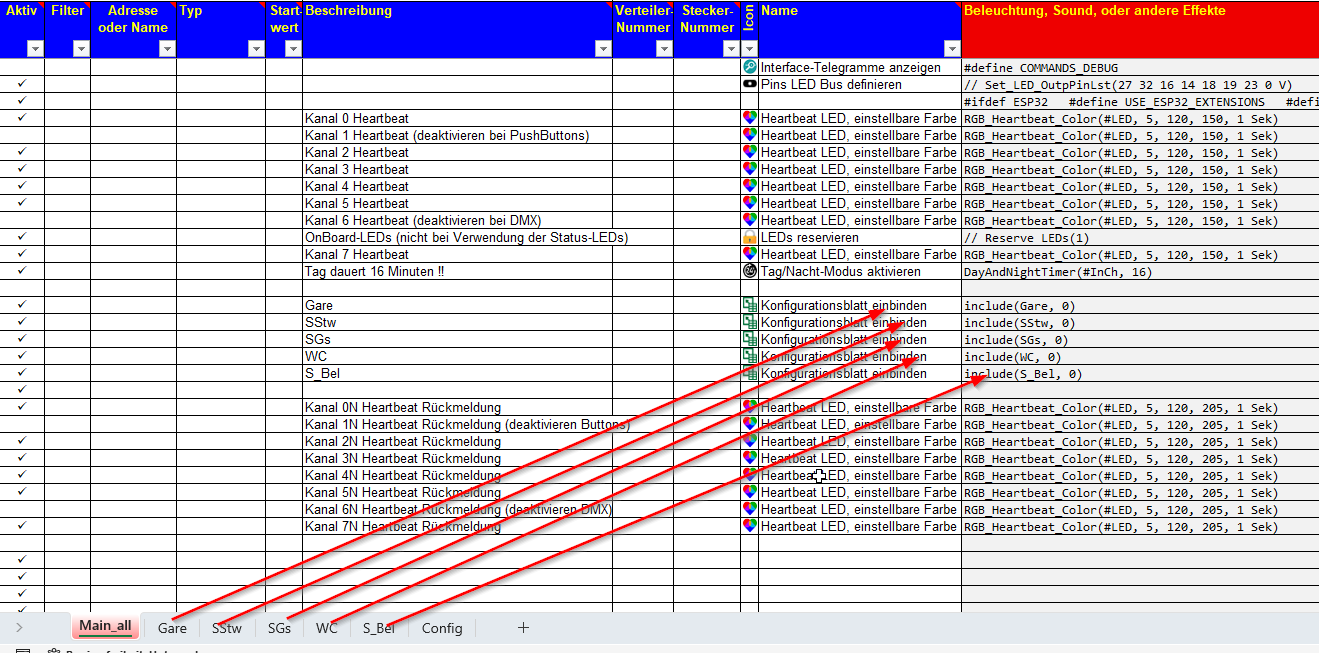Switch to the Gare sheet tab
The width and height of the screenshot is (1319, 653).
click(x=172, y=628)
